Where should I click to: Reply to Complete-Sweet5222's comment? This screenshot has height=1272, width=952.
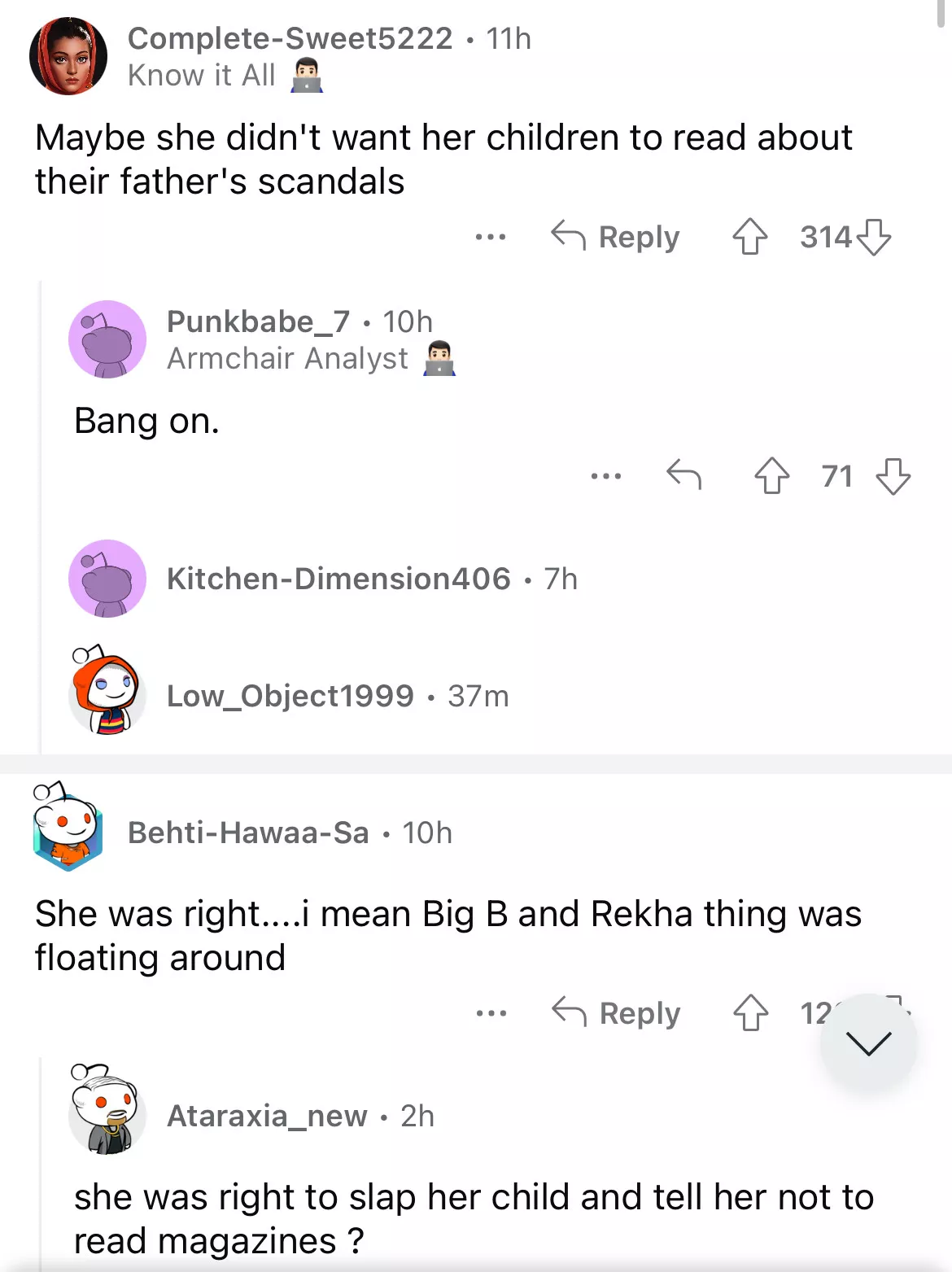[x=616, y=237]
